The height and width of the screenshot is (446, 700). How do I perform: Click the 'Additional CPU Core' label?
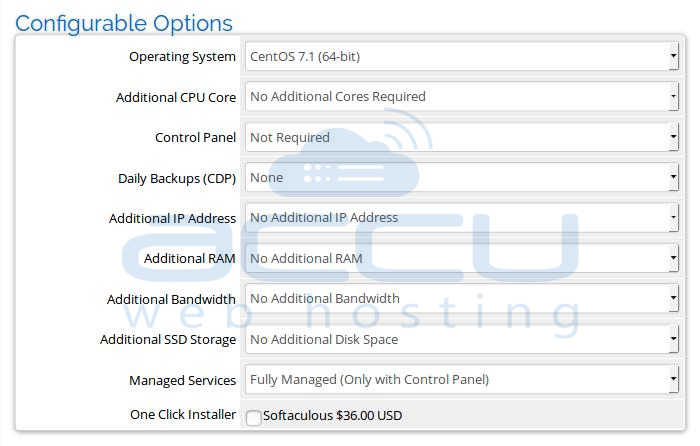click(x=176, y=97)
